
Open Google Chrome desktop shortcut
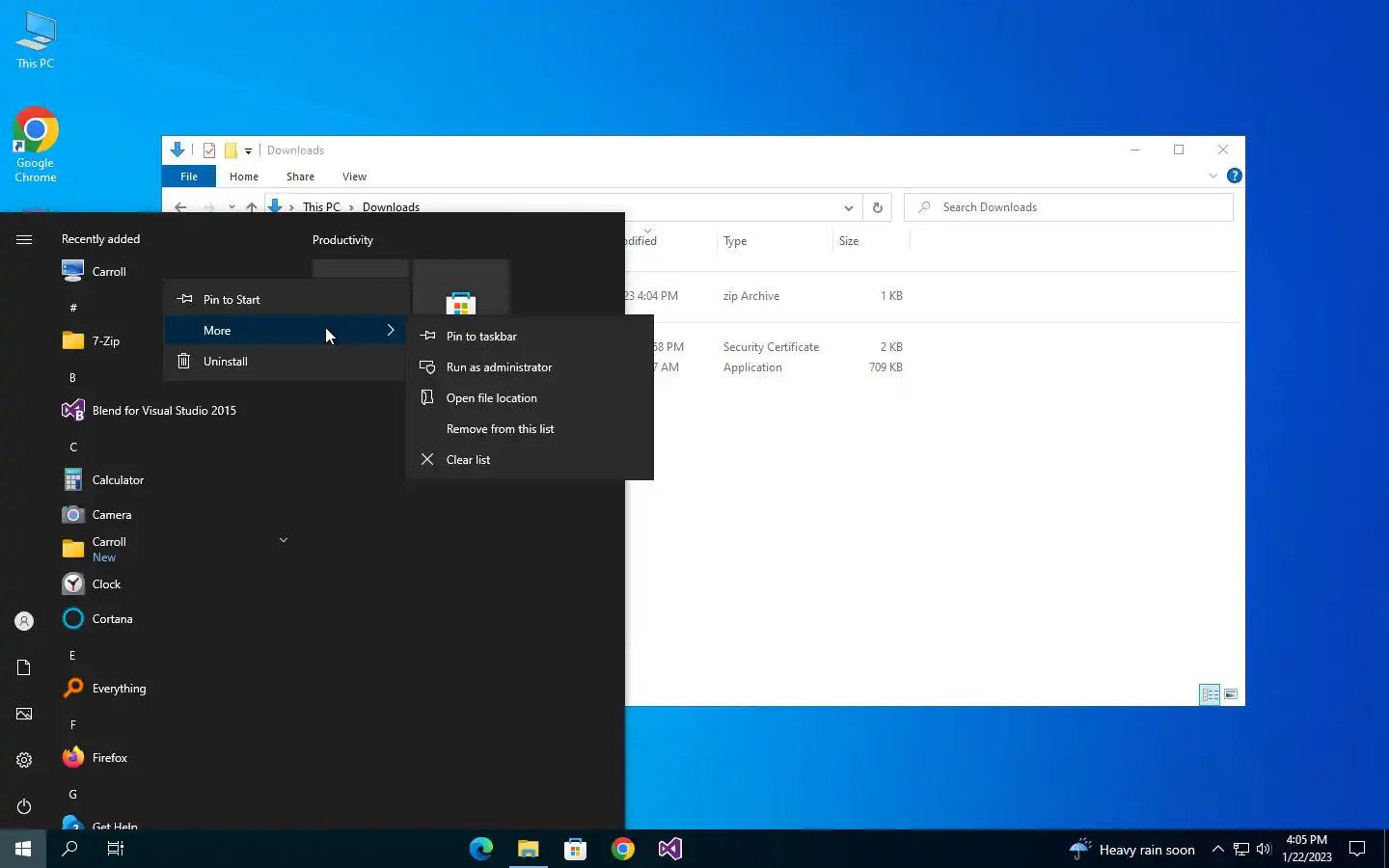pyautogui.click(x=36, y=145)
